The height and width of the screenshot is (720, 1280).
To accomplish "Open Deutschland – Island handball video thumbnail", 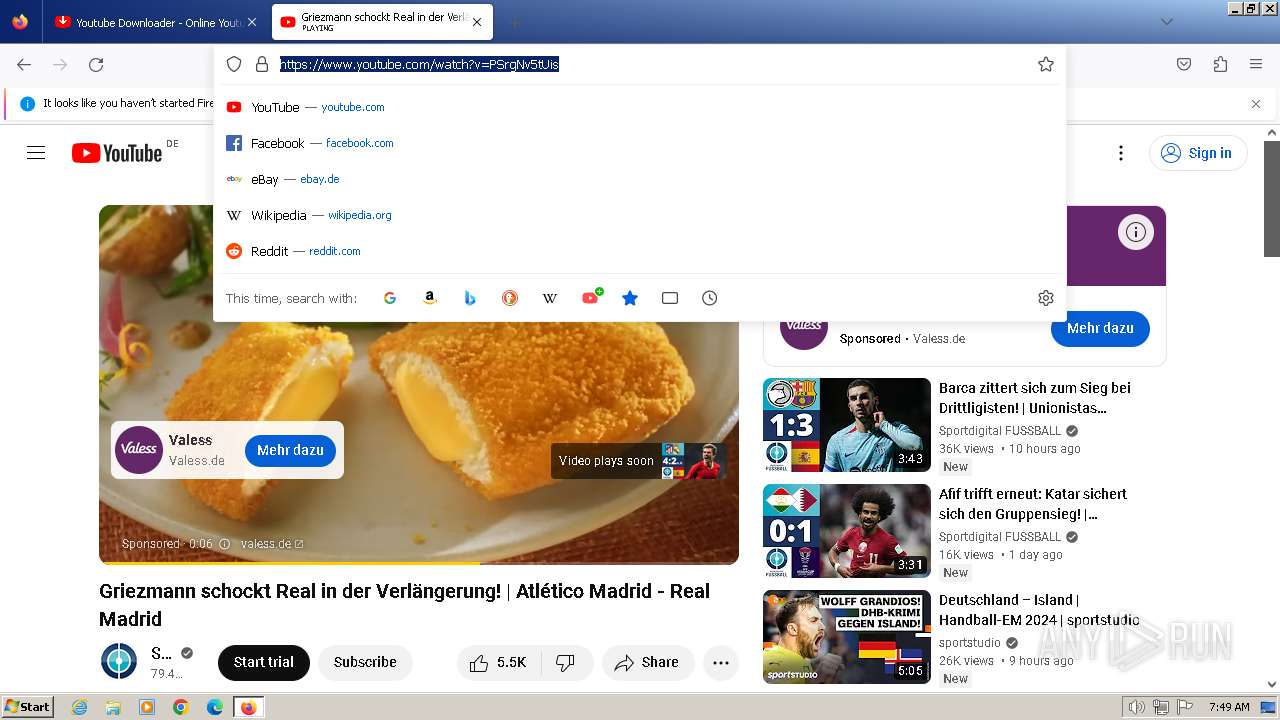I will [x=847, y=637].
